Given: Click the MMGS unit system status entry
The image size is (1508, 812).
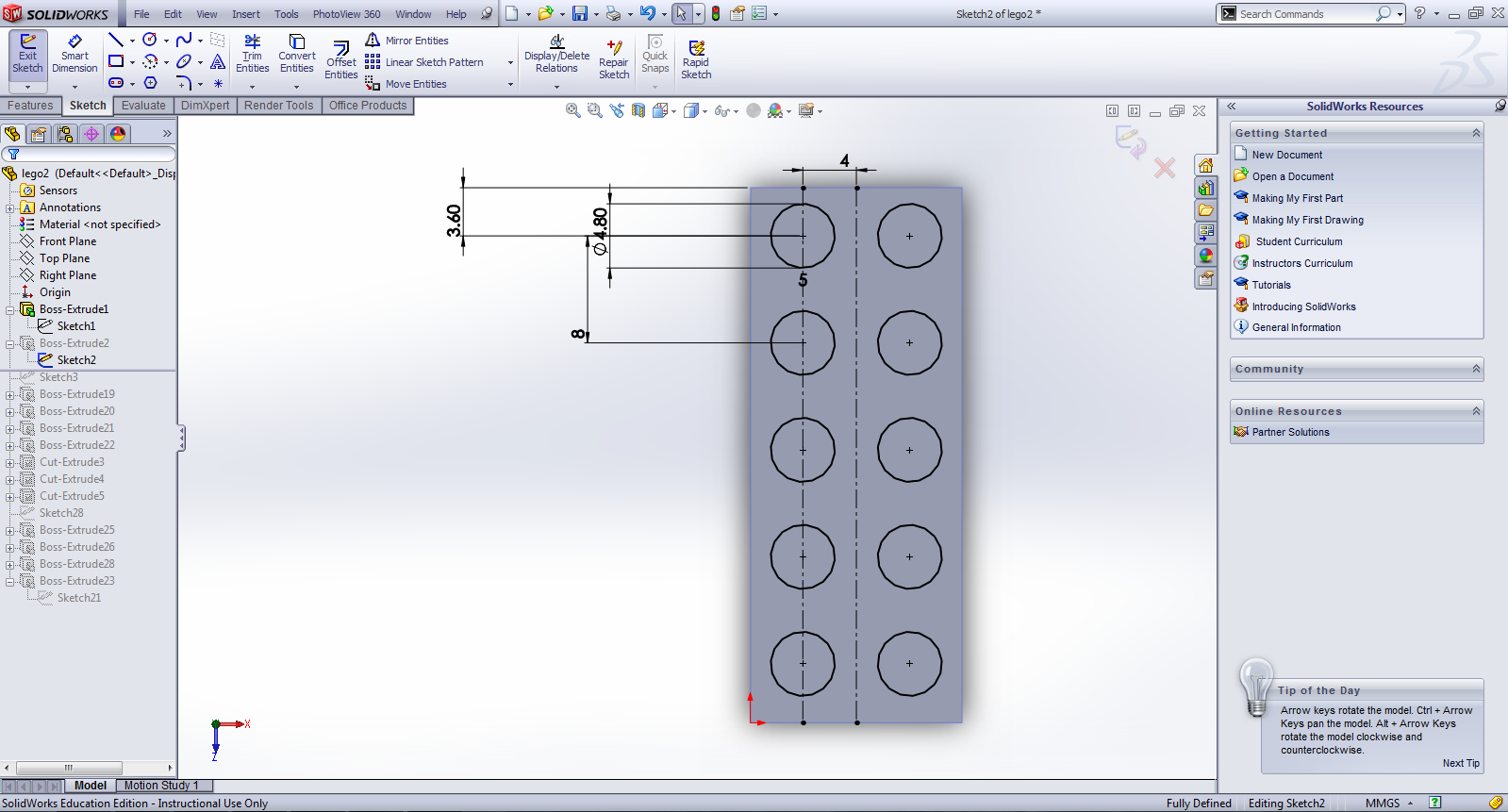Looking at the screenshot, I should tap(1382, 804).
